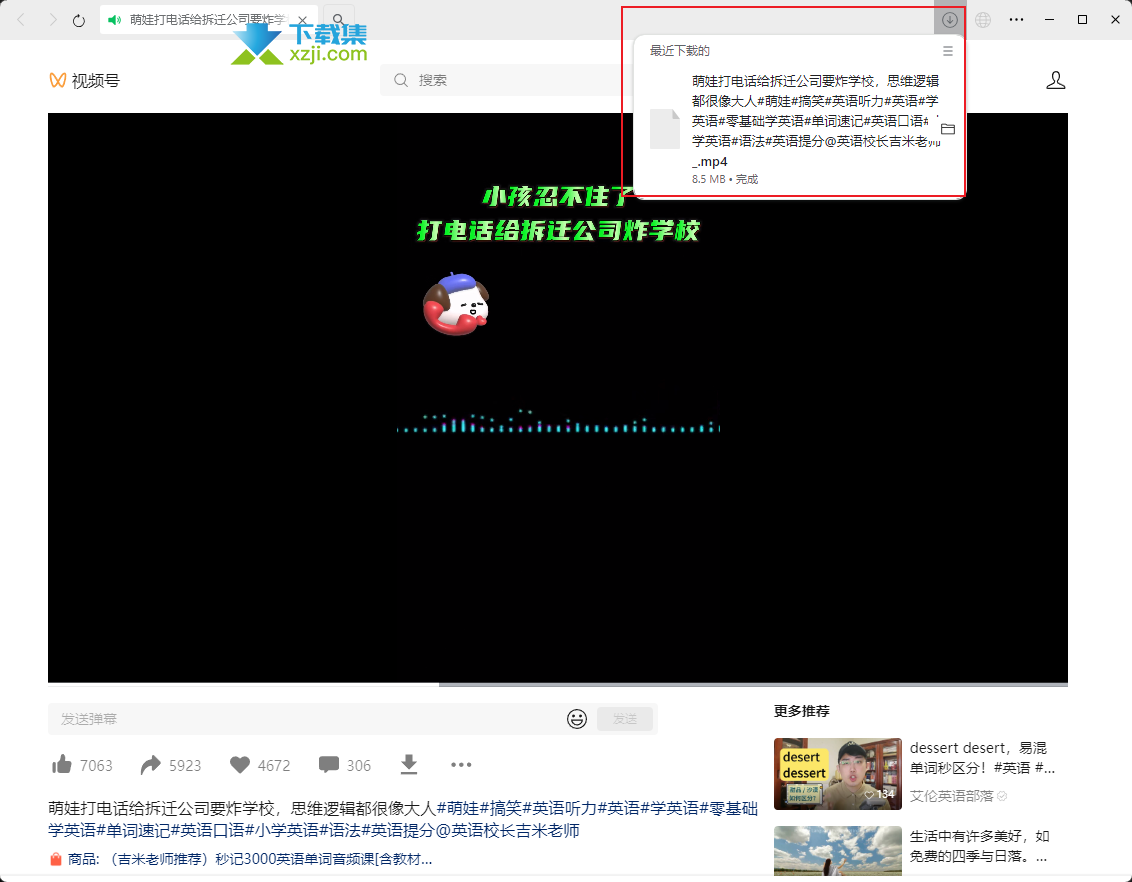The width and height of the screenshot is (1132, 882).
Task: Open the downloads icon in toolbar
Action: [x=949, y=20]
